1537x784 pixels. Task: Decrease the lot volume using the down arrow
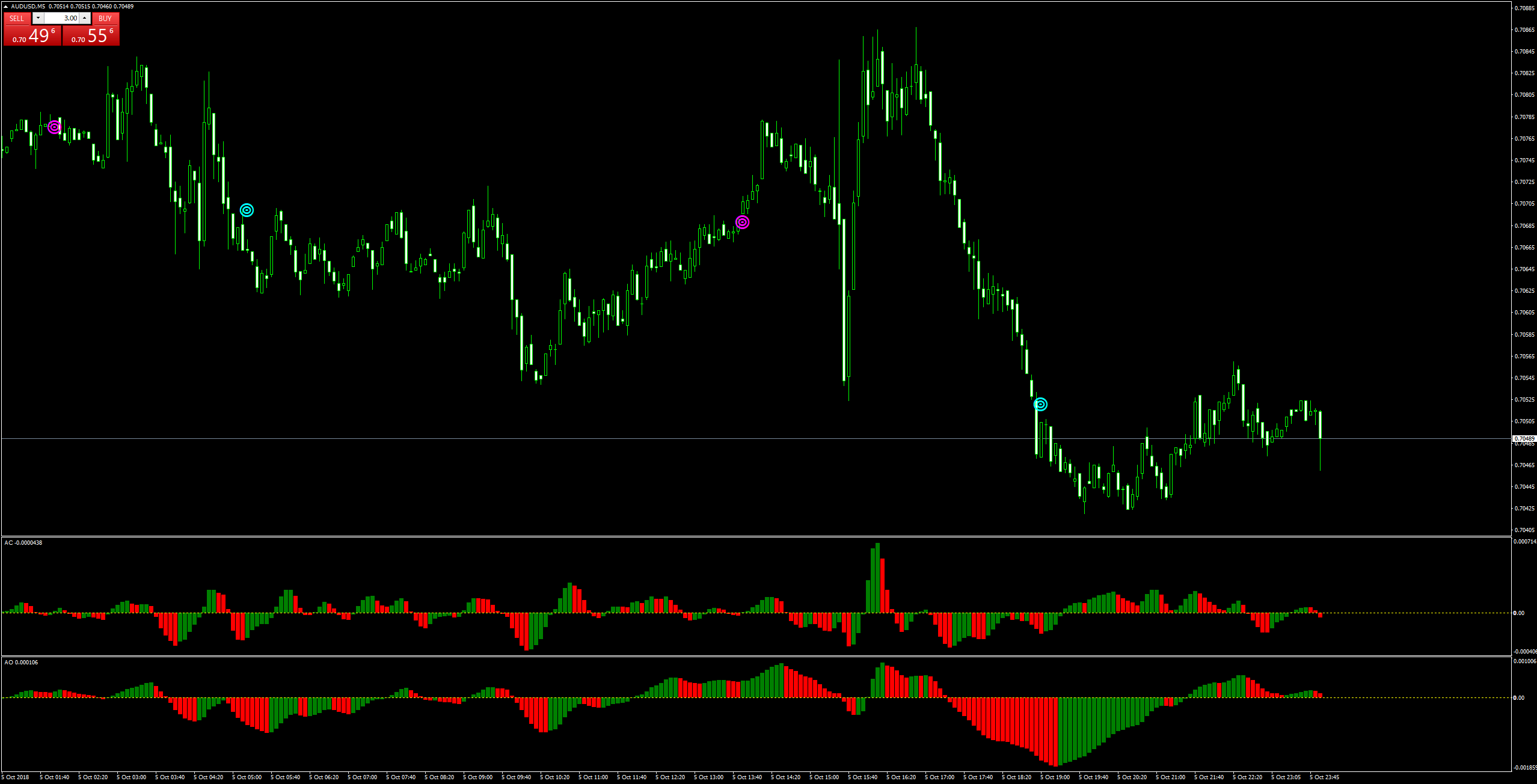(x=38, y=18)
